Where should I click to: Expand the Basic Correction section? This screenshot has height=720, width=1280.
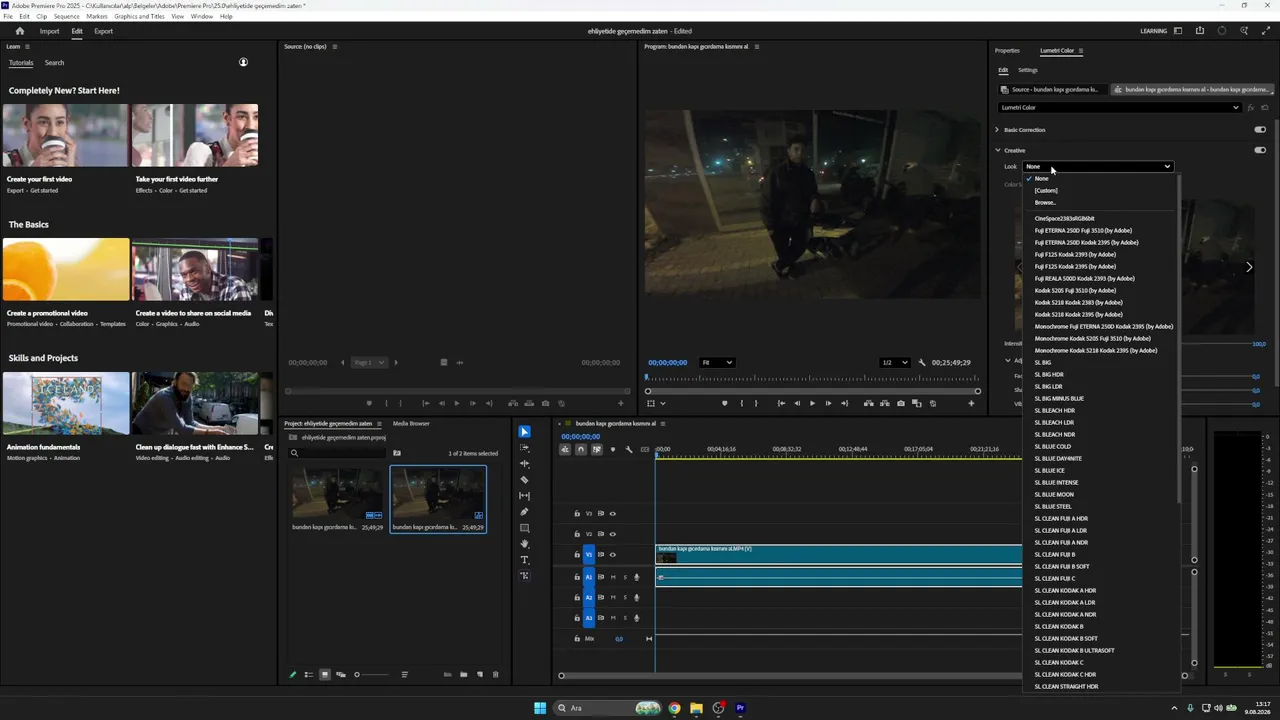coord(997,130)
